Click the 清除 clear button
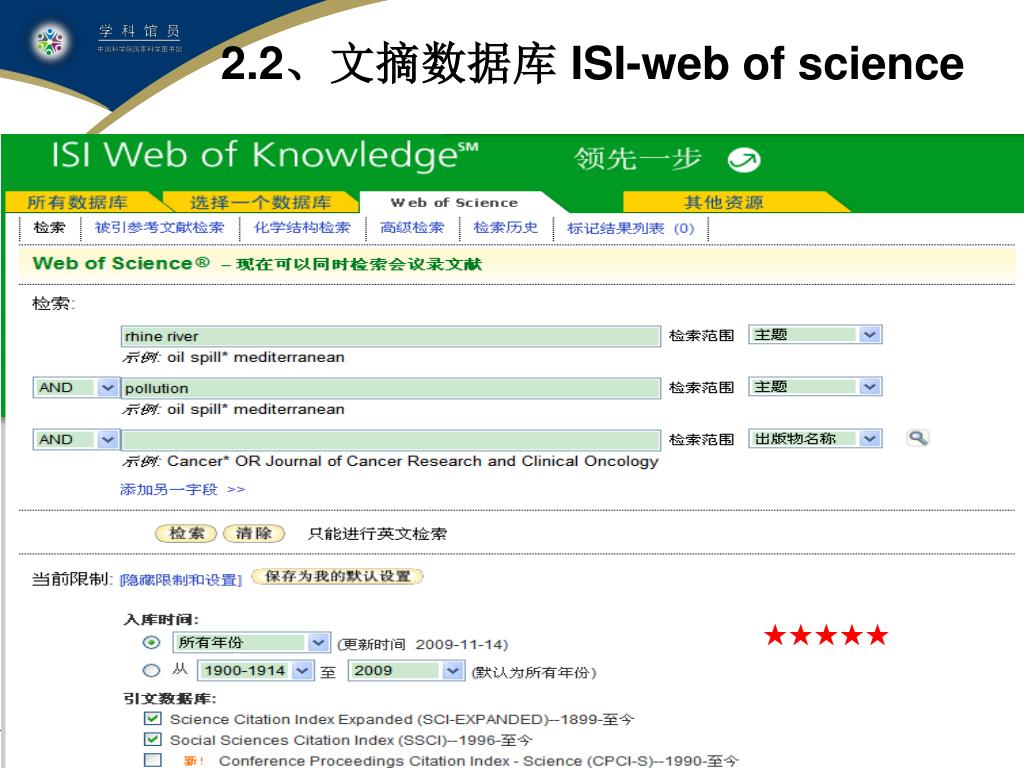Image resolution: width=1024 pixels, height=768 pixels. click(254, 533)
